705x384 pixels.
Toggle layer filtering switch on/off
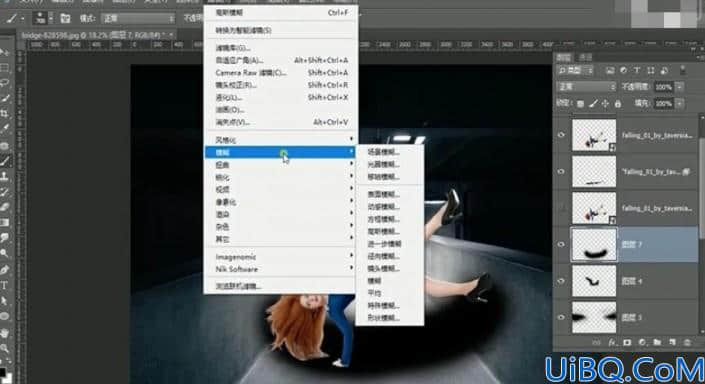click(683, 70)
